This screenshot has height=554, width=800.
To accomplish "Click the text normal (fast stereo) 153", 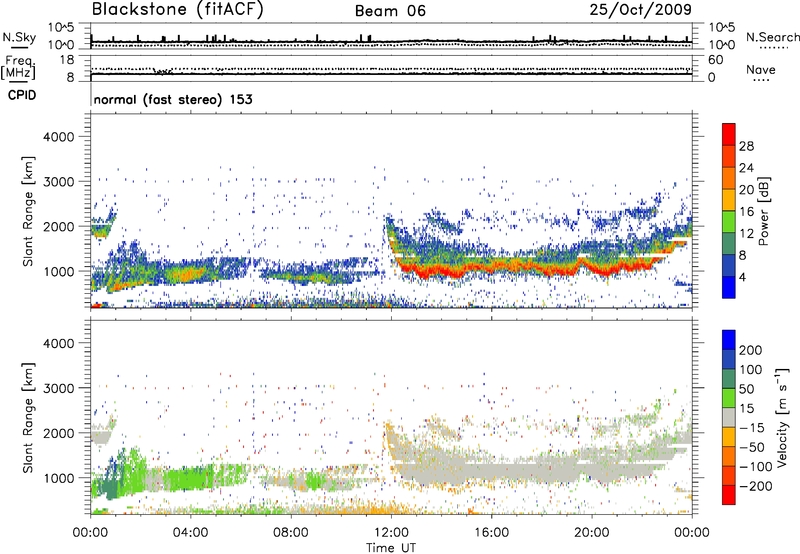I will pyautogui.click(x=173, y=99).
